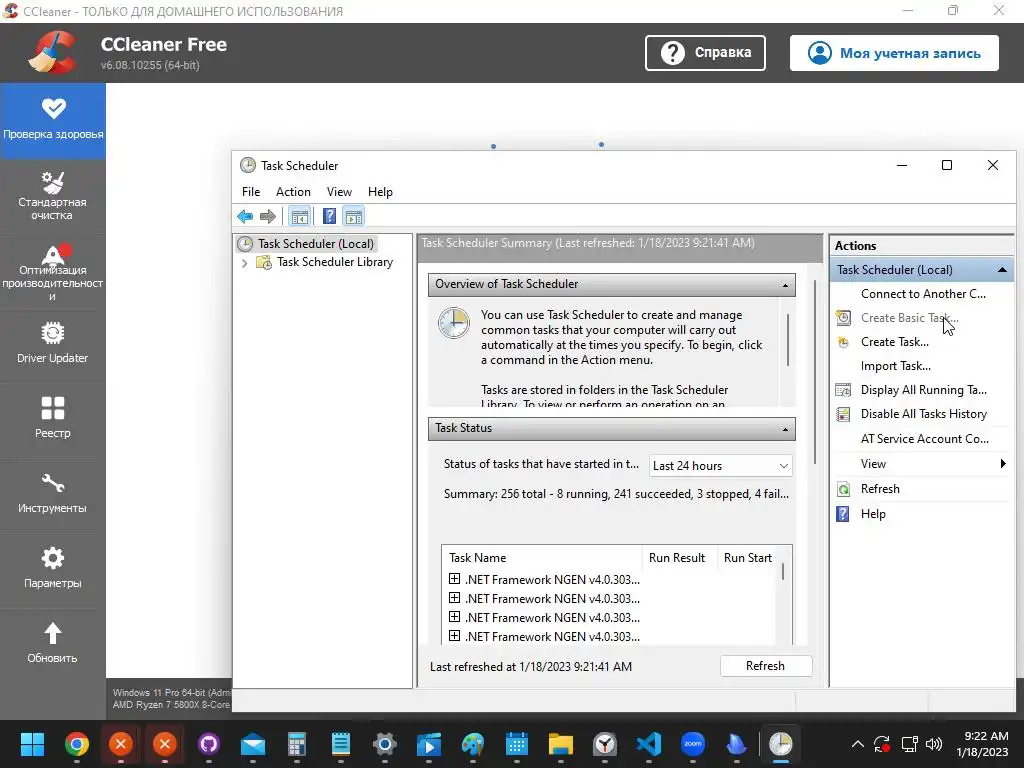Click Справка help button in CCleaner
Image resolution: width=1024 pixels, height=768 pixels.
point(705,53)
